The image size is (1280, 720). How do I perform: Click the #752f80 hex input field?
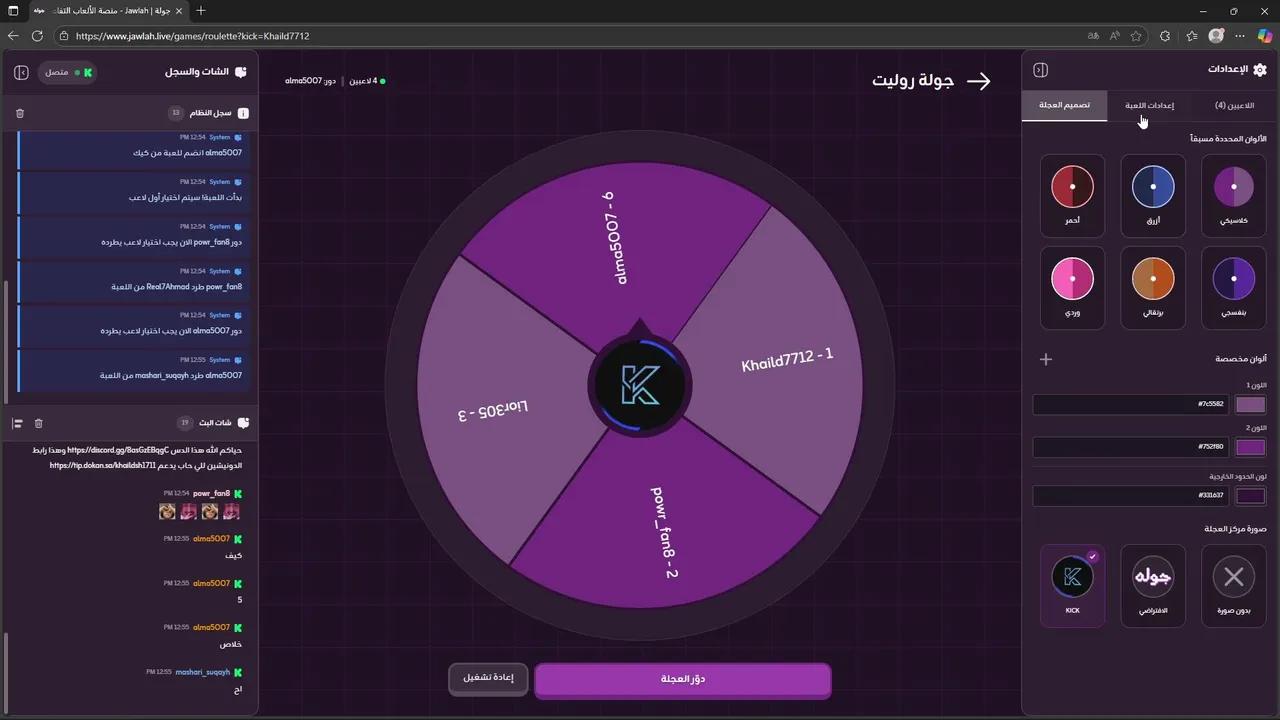[x=1131, y=447]
